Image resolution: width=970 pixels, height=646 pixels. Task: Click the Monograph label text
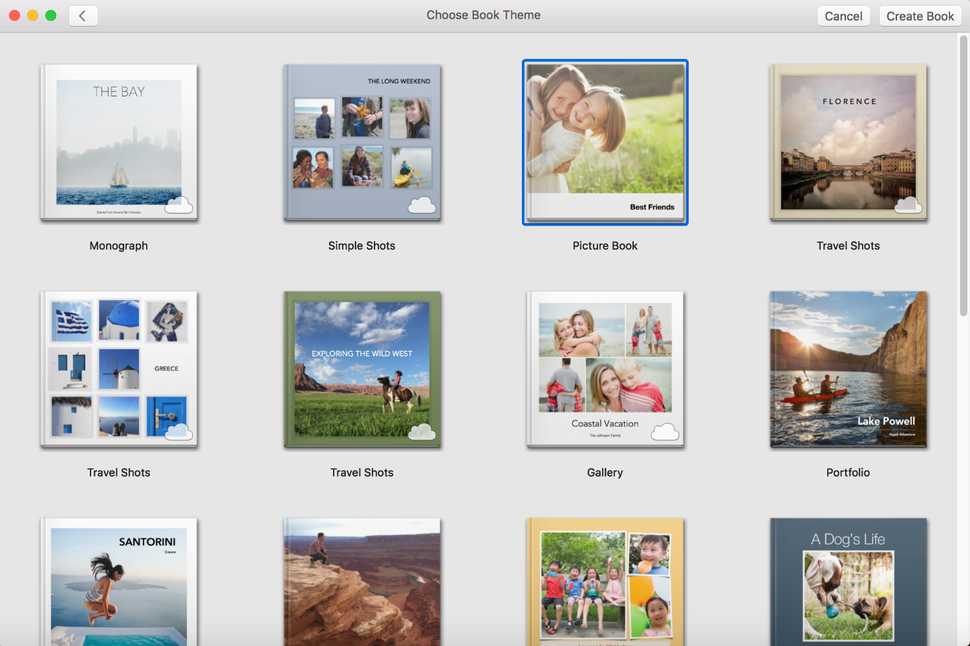point(118,245)
